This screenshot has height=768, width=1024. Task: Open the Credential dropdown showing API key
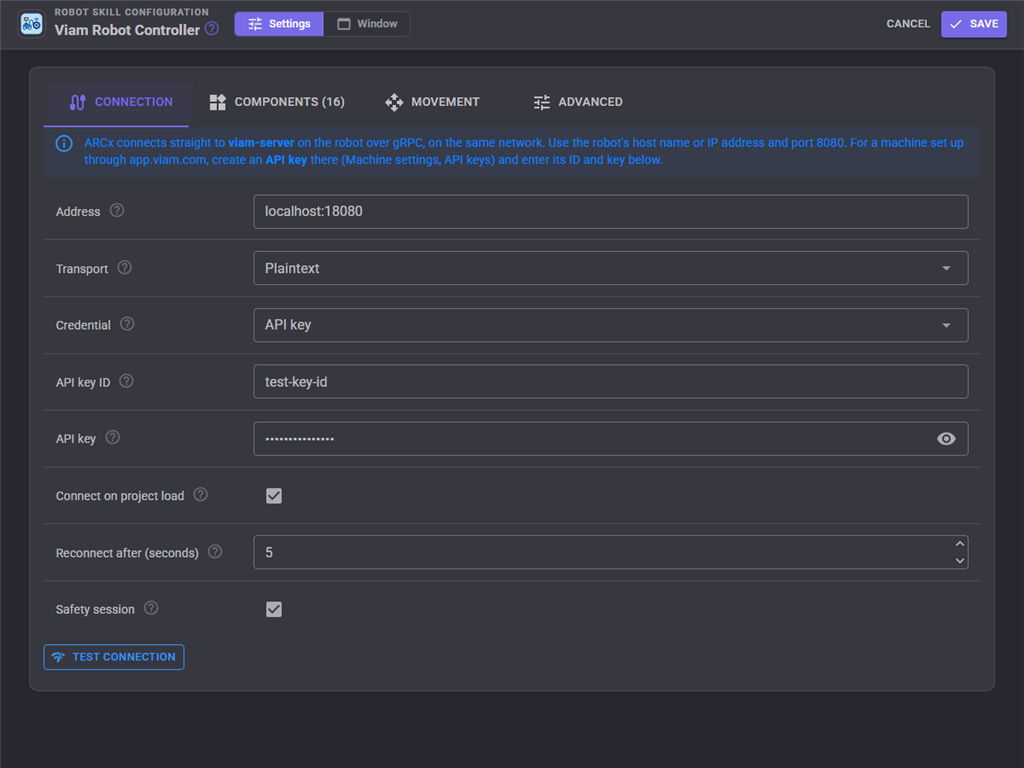click(x=610, y=325)
